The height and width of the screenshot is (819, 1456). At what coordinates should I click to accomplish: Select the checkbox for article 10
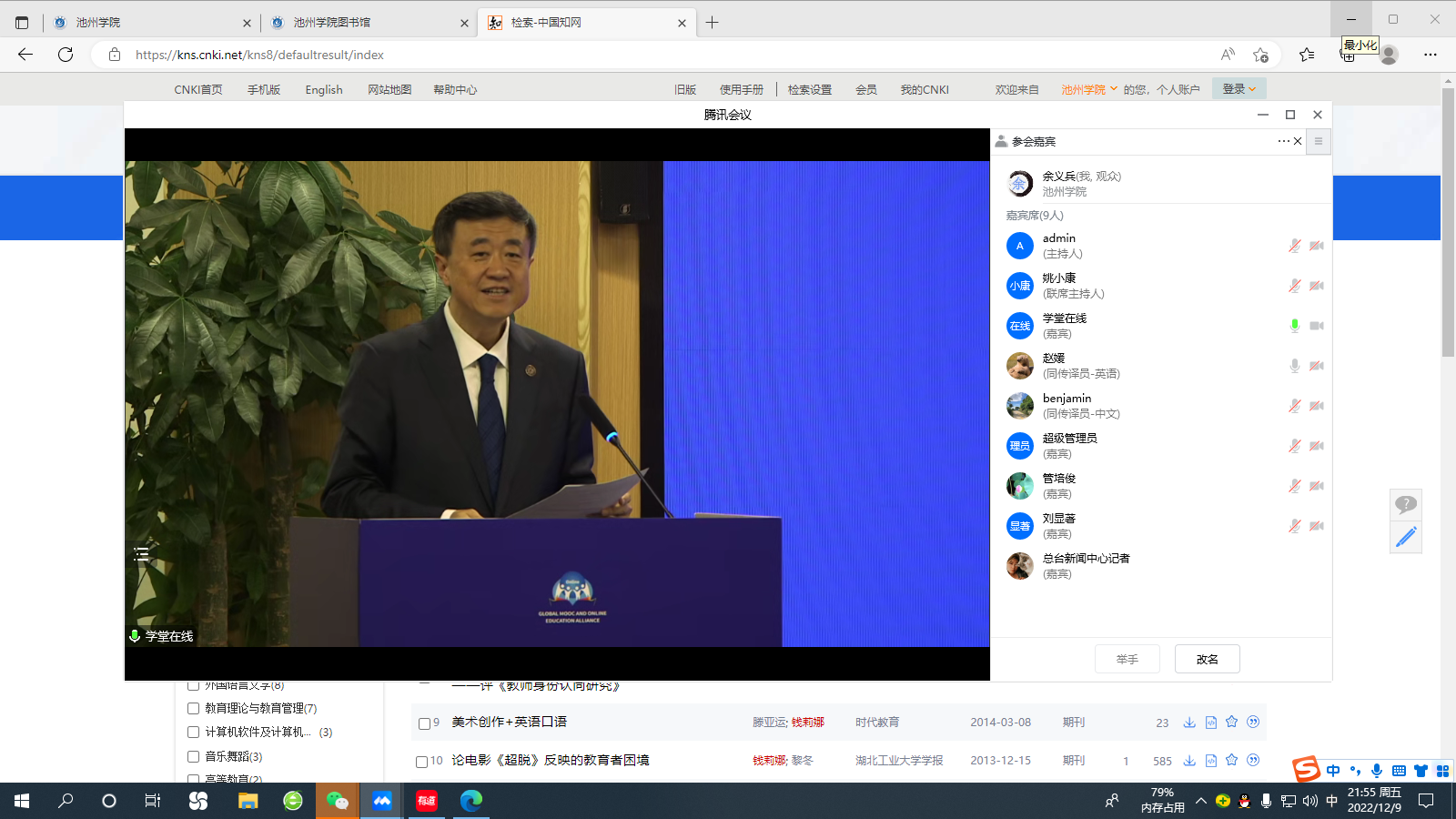[421, 762]
